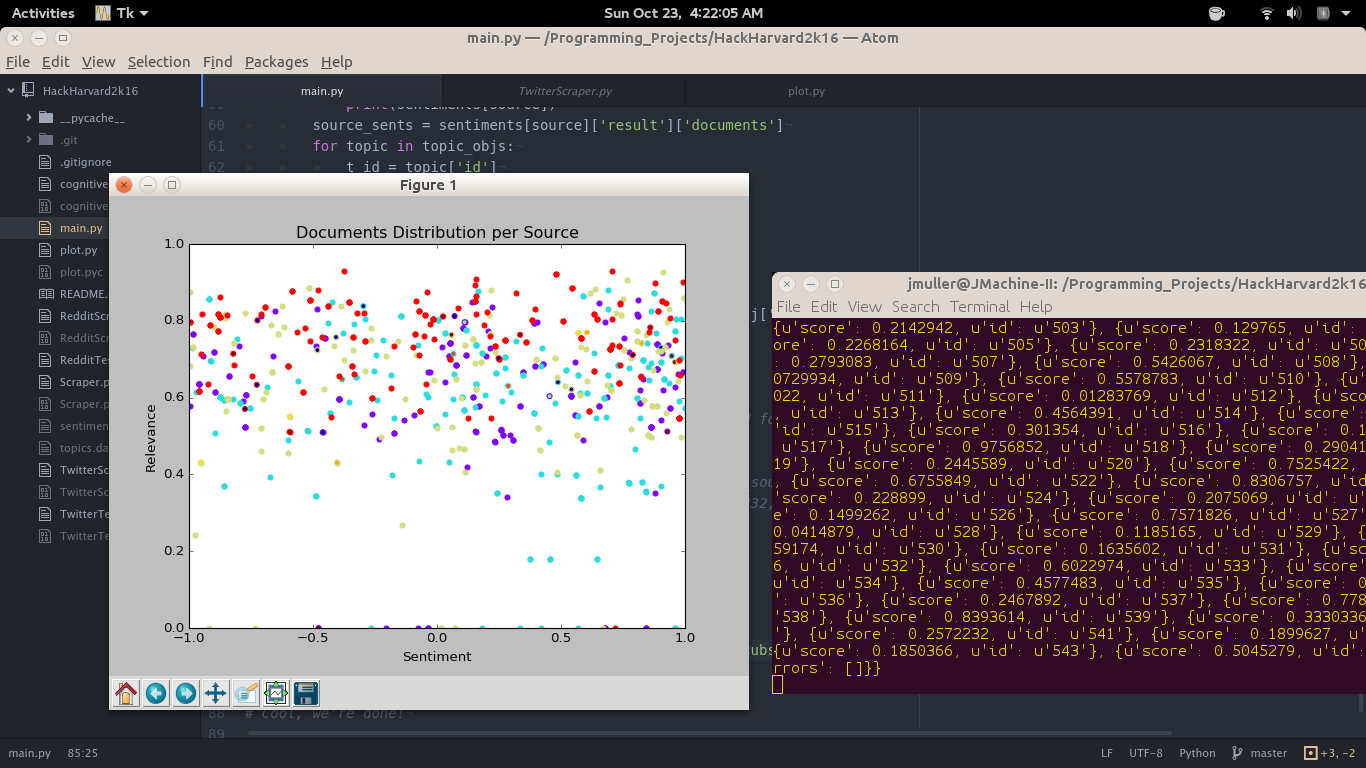Screen dimensions: 1366x768
Task: Click the .git folder icon
Action: coord(46,140)
